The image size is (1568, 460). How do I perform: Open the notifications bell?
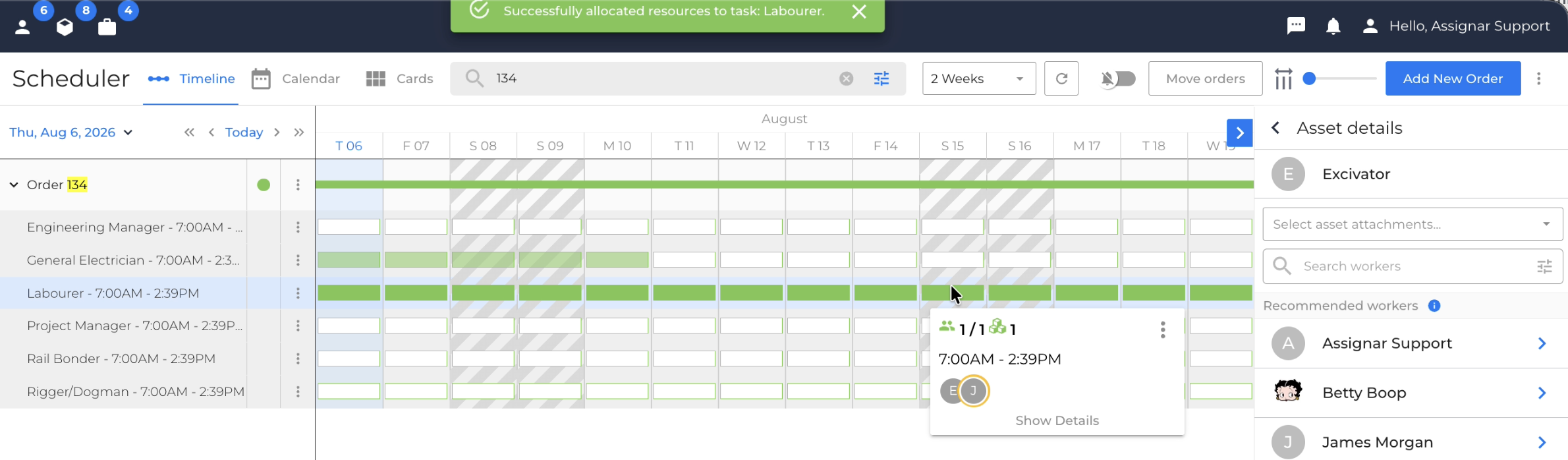1333,26
